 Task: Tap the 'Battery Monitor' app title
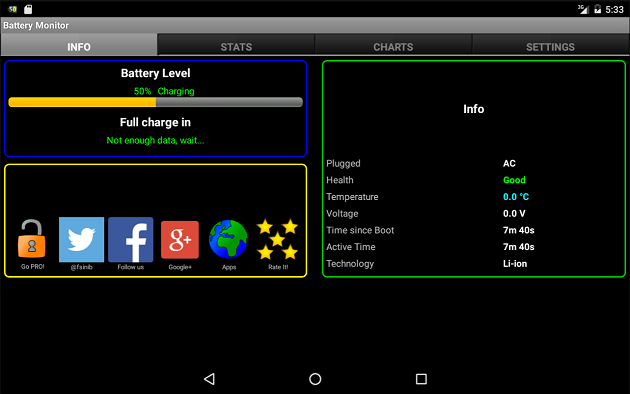36,25
